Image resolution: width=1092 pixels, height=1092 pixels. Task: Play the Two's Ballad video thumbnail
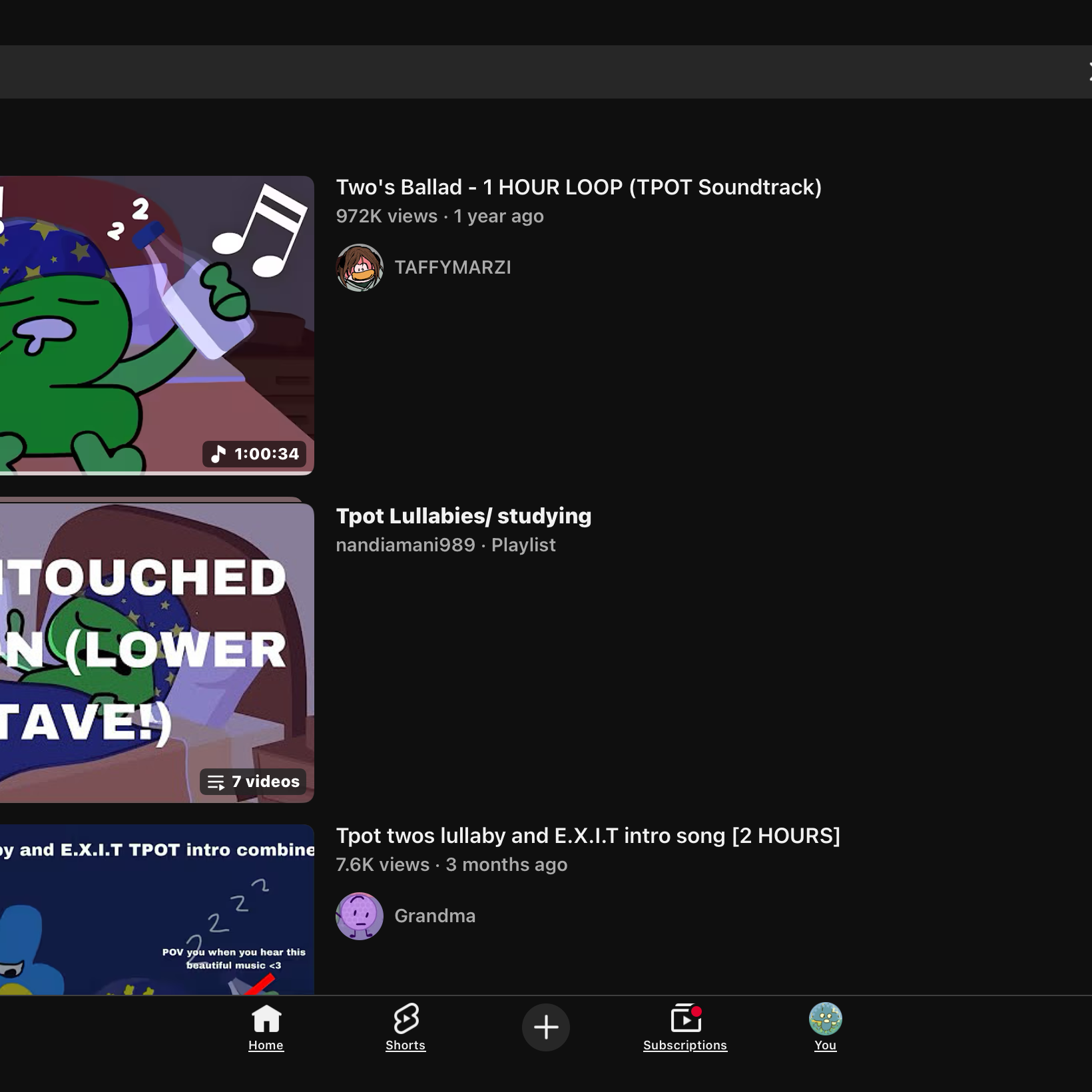click(157, 325)
